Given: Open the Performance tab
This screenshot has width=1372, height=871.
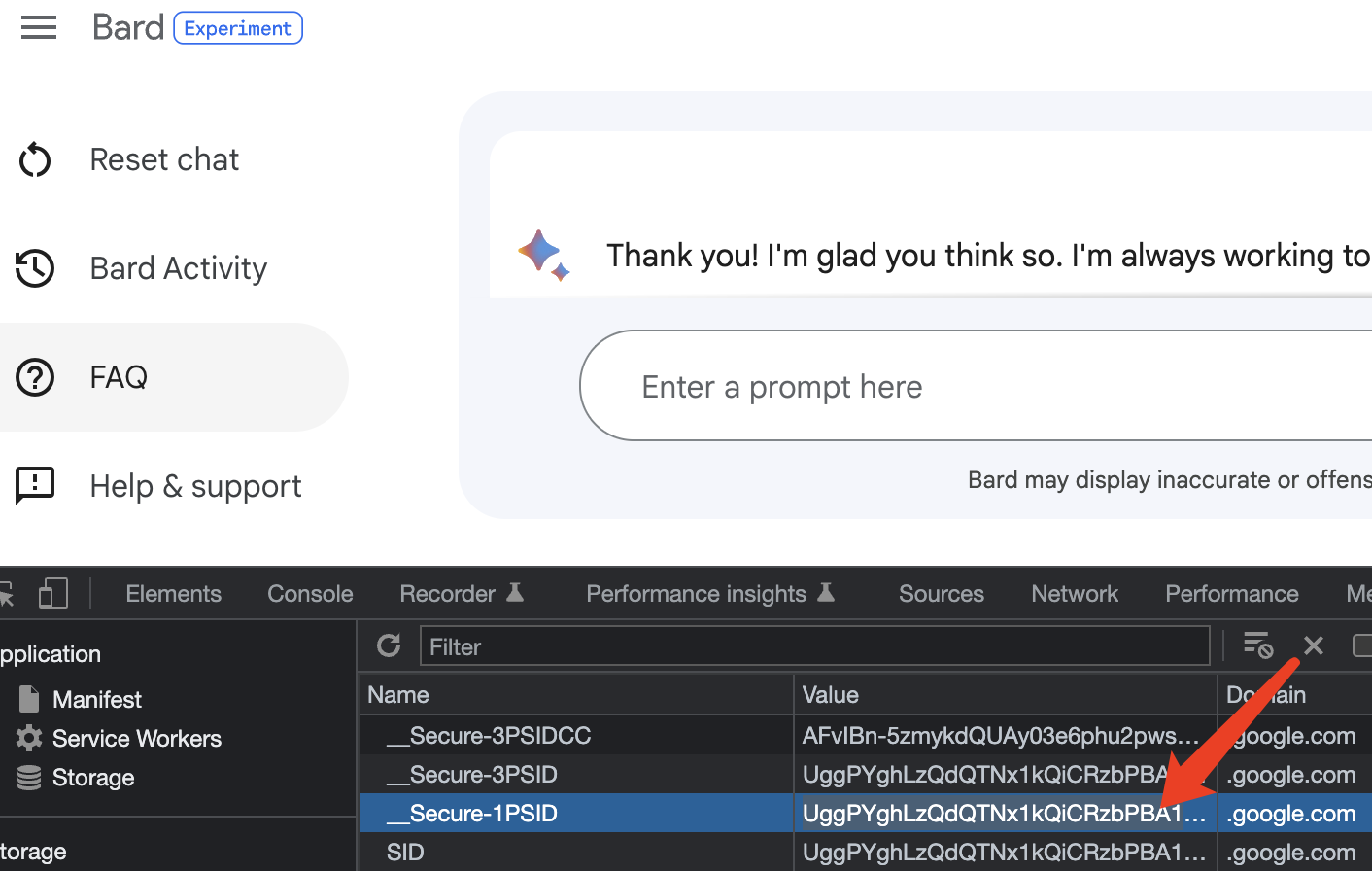Looking at the screenshot, I should tap(1232, 594).
